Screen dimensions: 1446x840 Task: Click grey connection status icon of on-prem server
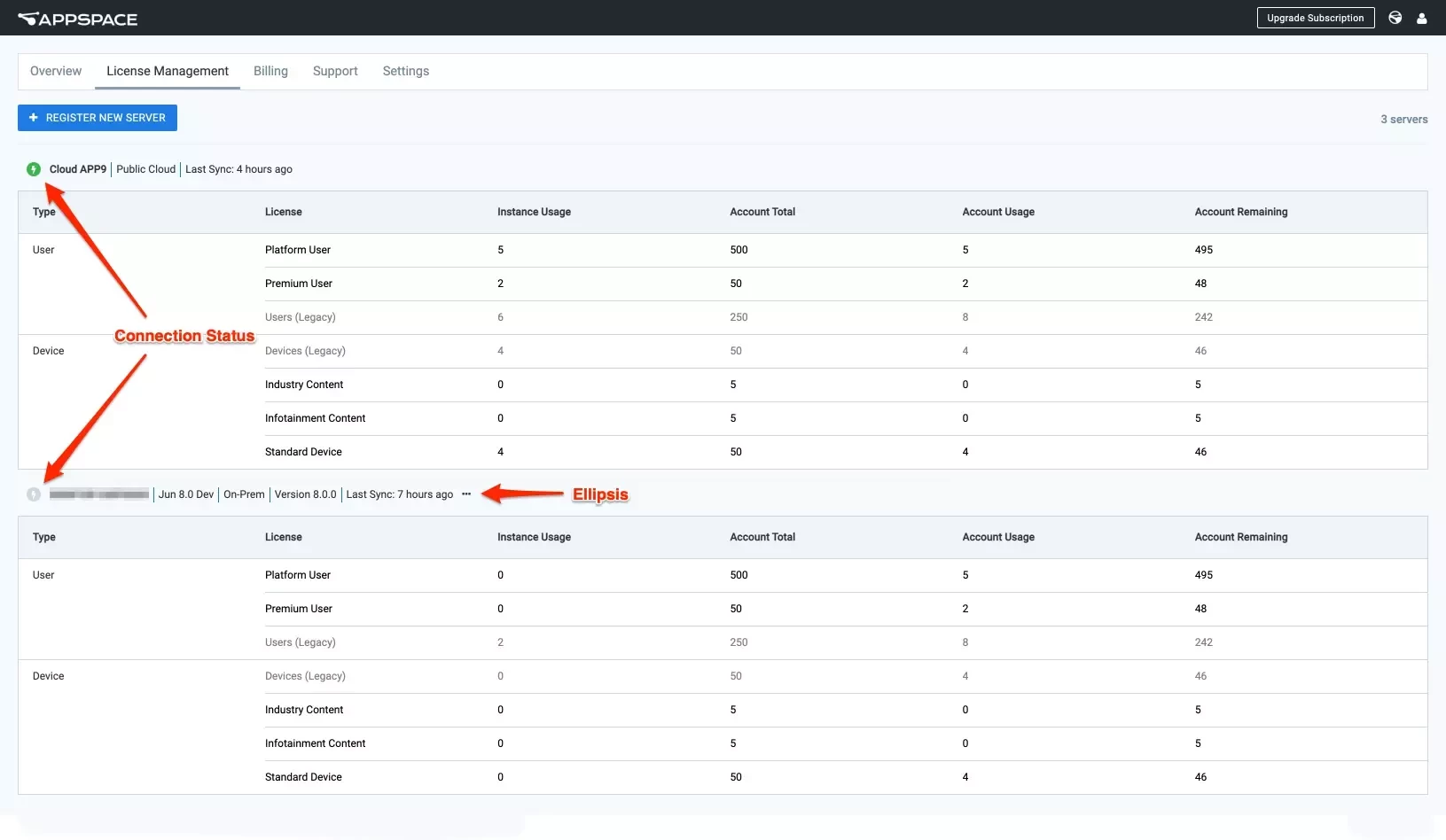34,494
